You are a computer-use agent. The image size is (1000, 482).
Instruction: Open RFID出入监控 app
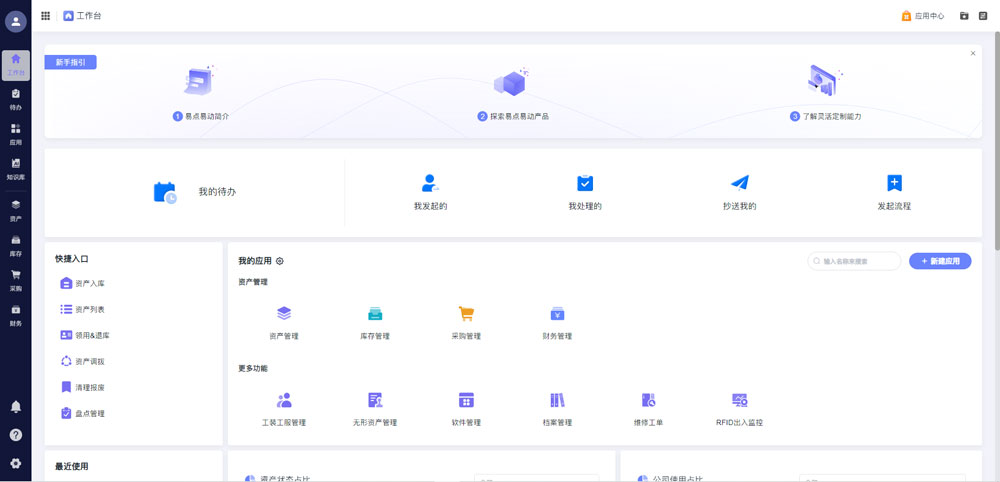740,401
